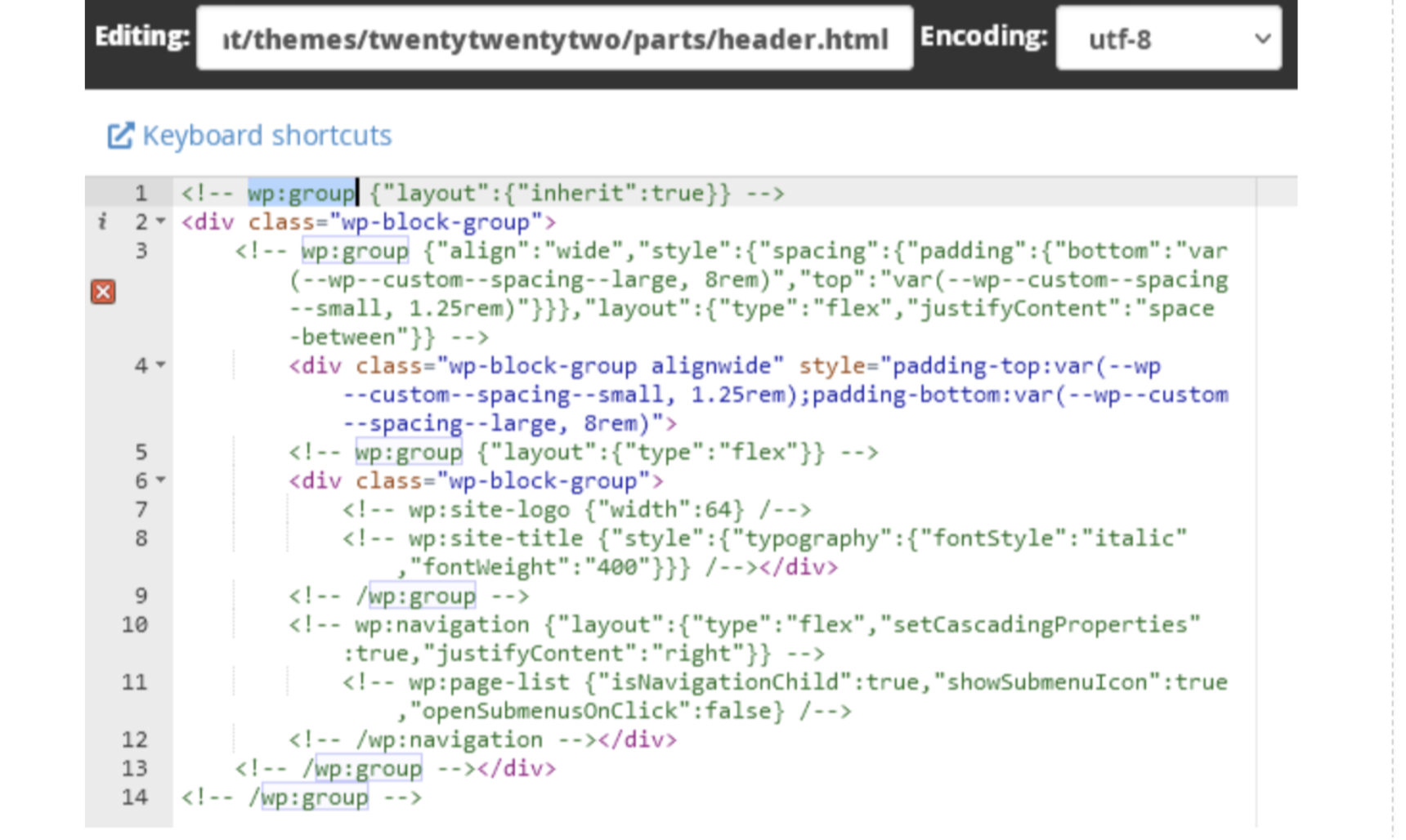Click line number 1 in the gutter
Viewport: 1406px width, 840px height.
click(141, 194)
